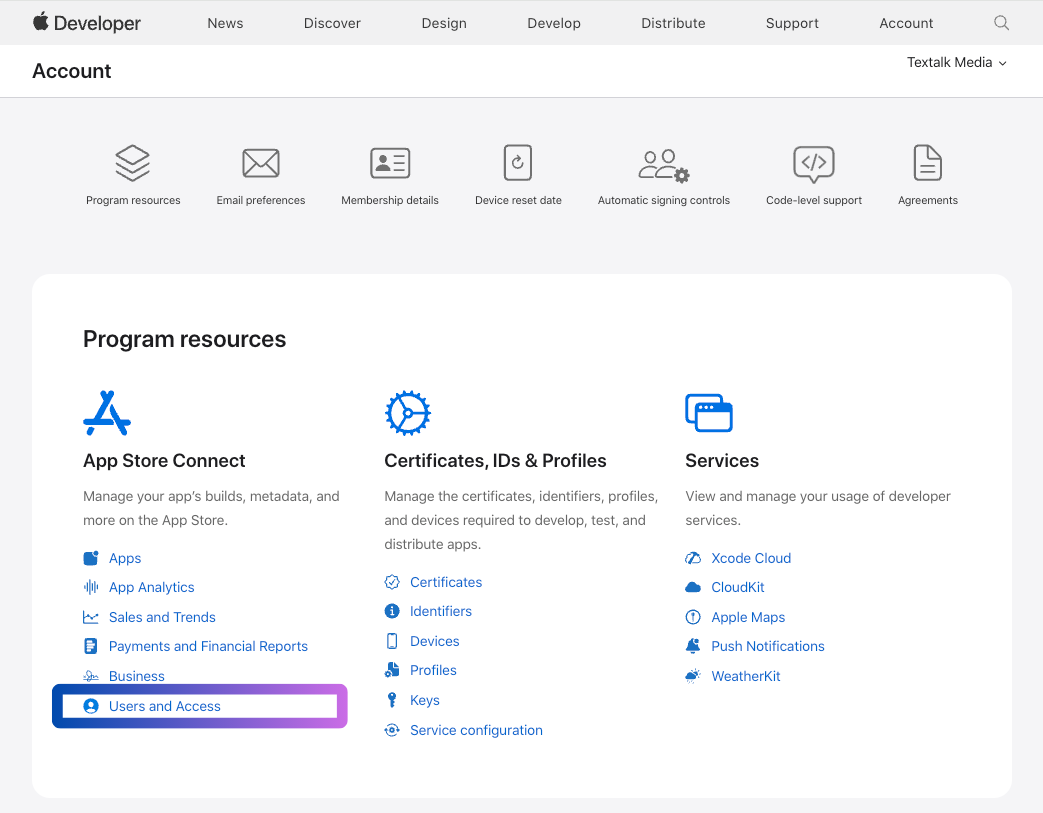Click the Apple Developer logo

click(x=87, y=23)
